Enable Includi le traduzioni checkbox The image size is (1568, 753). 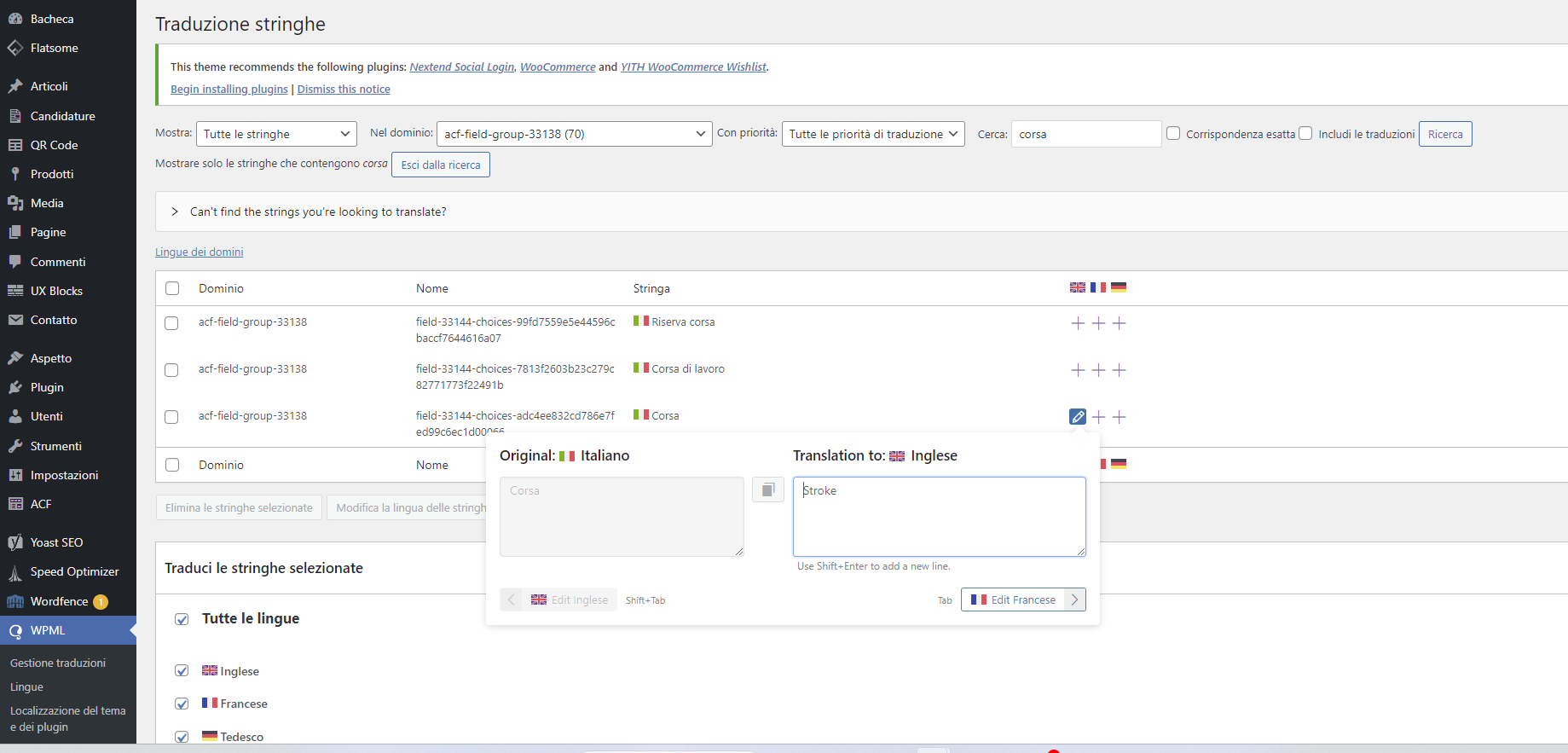tap(1305, 133)
